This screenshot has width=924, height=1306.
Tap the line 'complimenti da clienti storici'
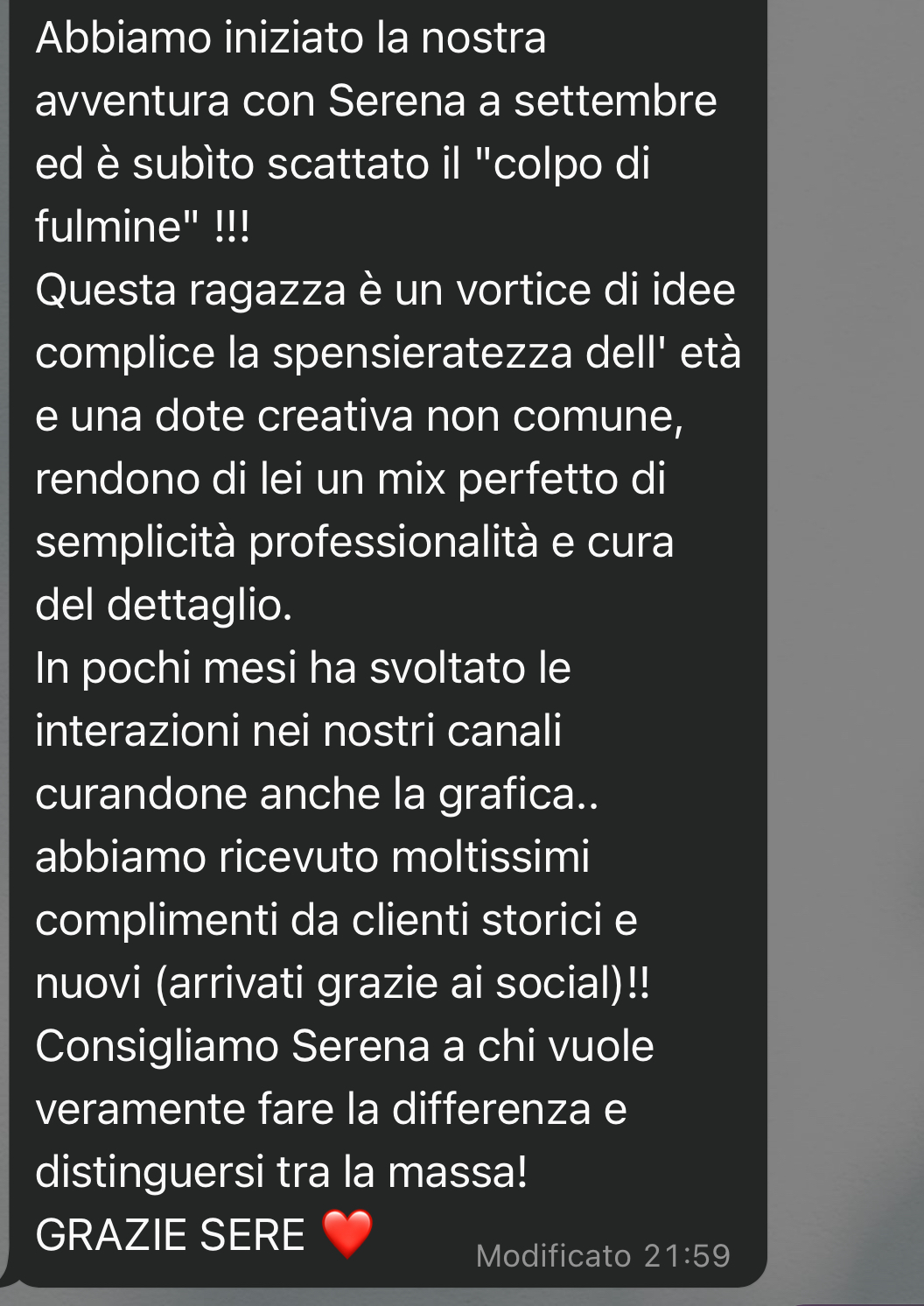pyautogui.click(x=336, y=920)
